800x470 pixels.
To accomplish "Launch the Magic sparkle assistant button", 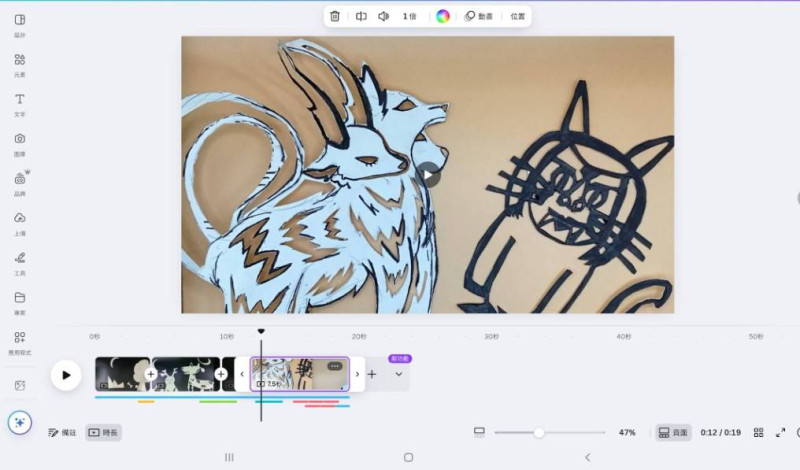I will click(x=19, y=423).
